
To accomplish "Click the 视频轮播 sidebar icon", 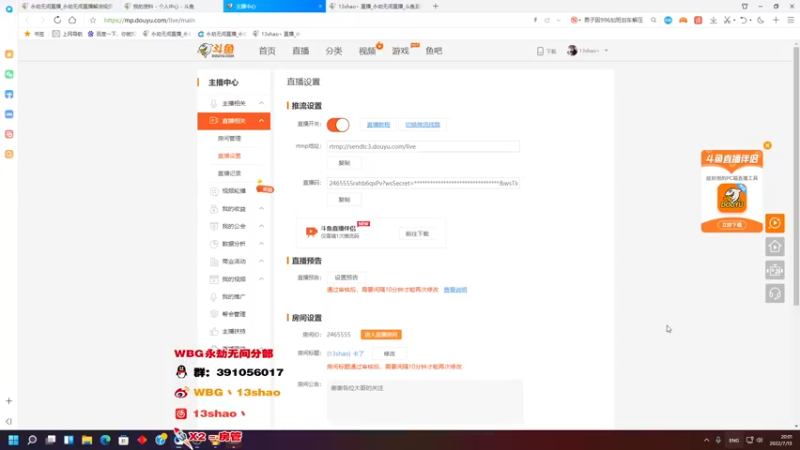I will click(214, 191).
